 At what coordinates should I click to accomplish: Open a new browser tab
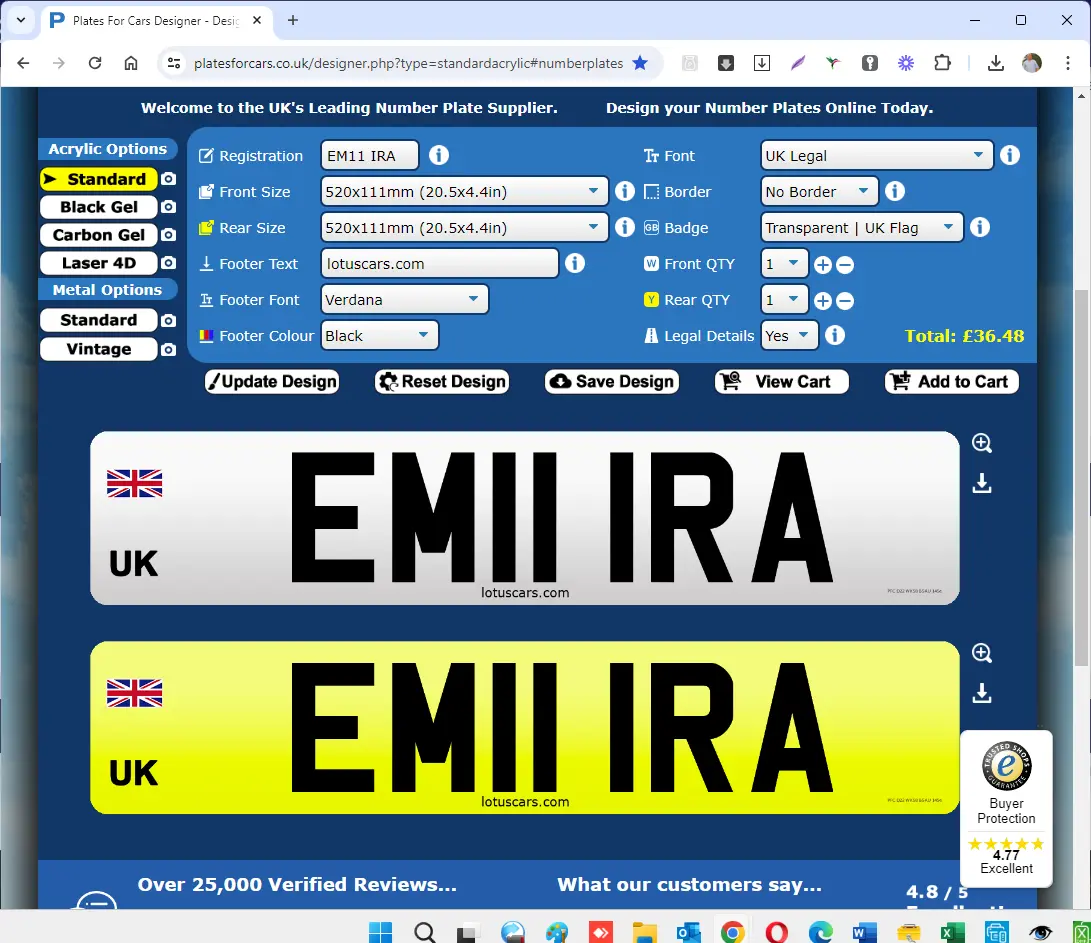click(293, 20)
